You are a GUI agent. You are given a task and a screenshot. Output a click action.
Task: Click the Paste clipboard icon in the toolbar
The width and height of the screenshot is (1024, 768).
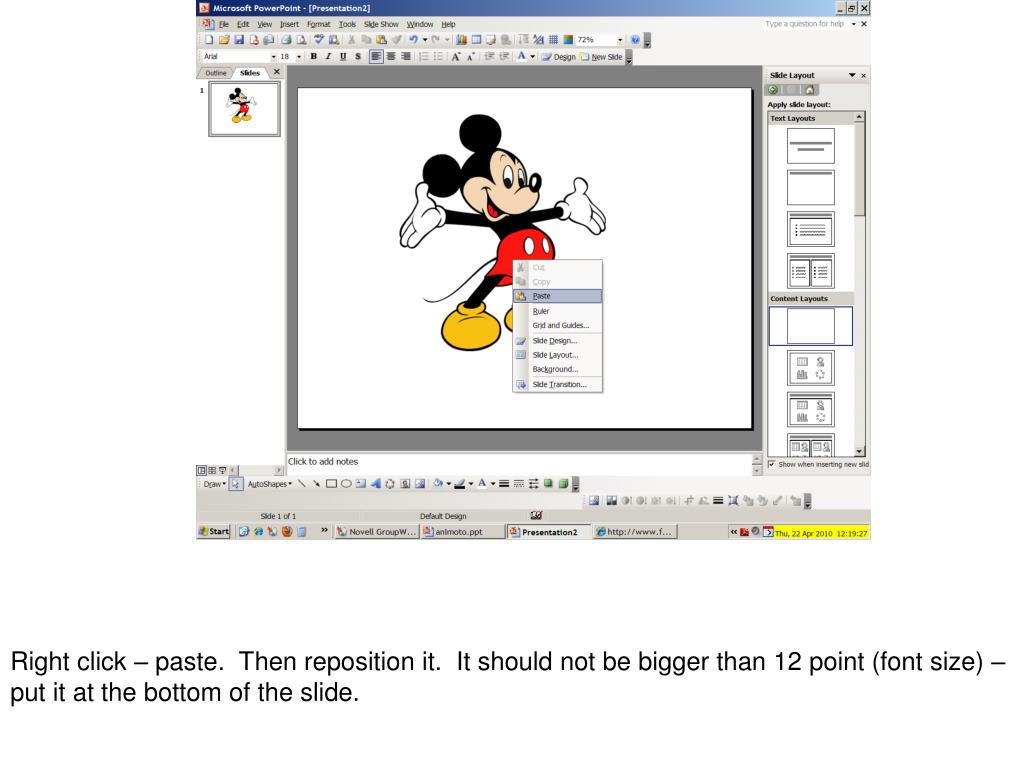(x=381, y=40)
